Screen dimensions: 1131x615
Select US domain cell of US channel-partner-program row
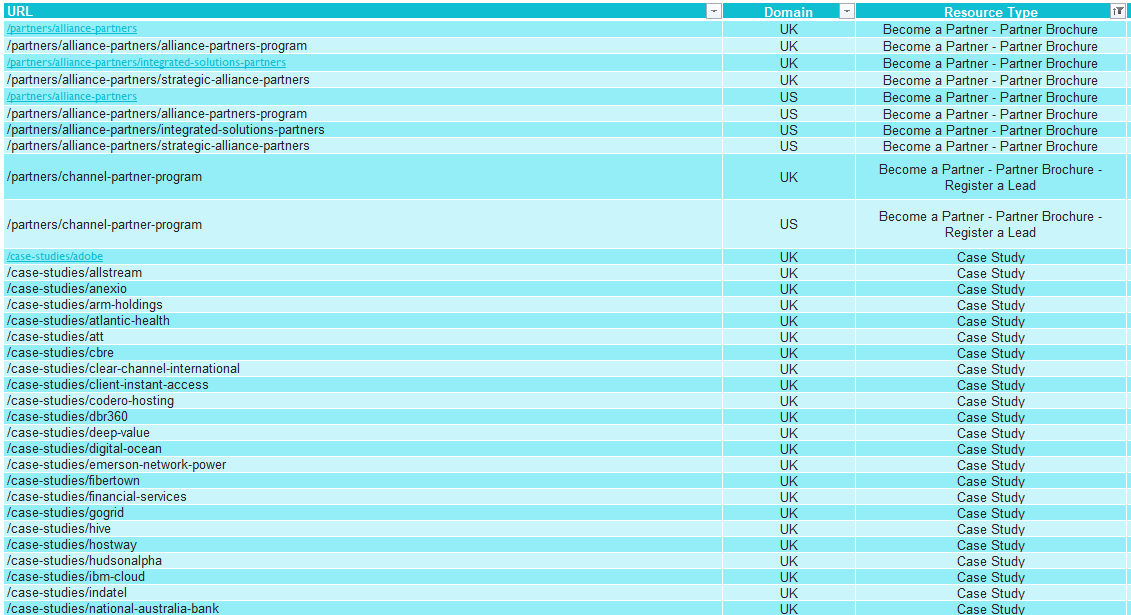tap(788, 224)
